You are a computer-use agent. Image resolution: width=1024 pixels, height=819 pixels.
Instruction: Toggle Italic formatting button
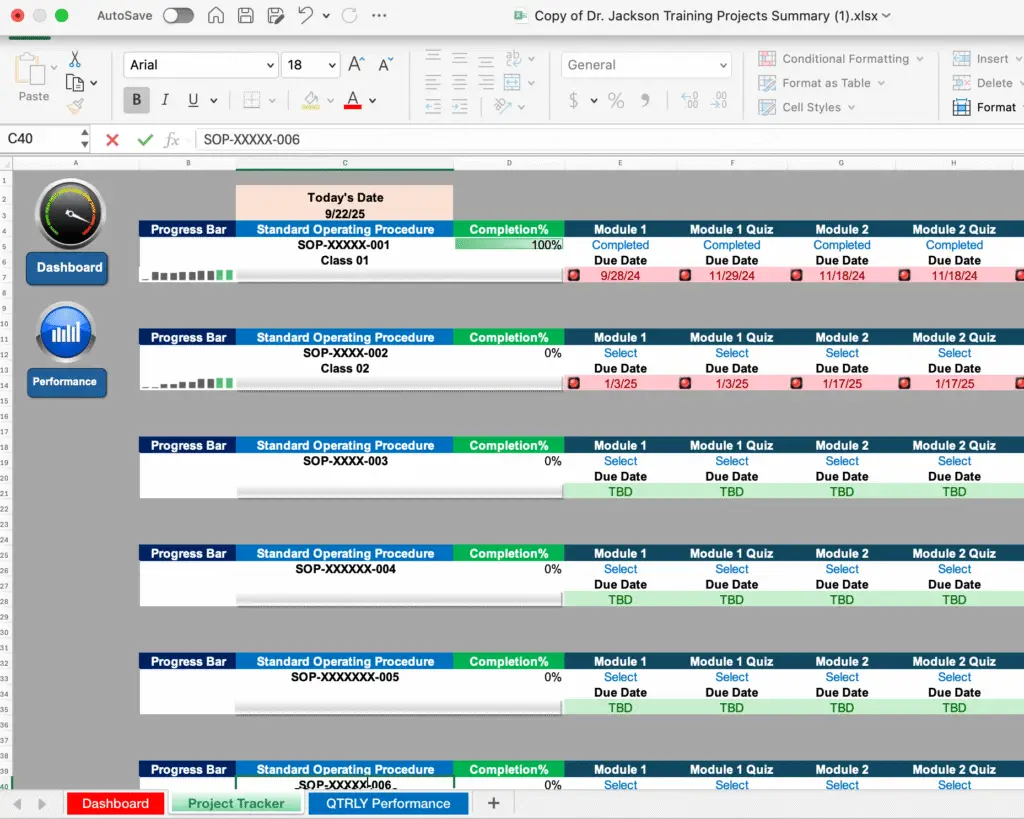(164, 100)
